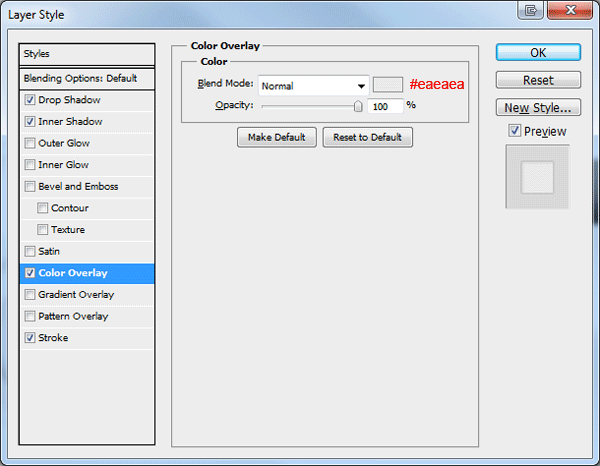Viewport: 600px width, 466px height.
Task: Click Reset to Default button
Action: click(x=367, y=137)
